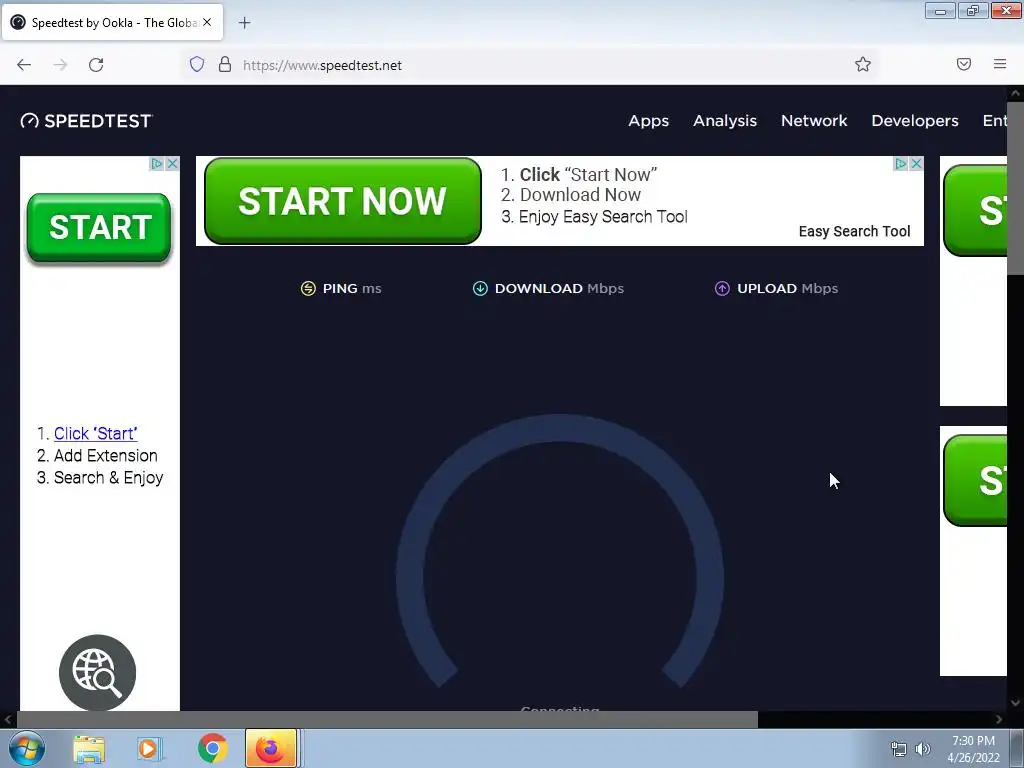Open the Windows Start menu
This screenshot has width=1024, height=768.
(x=27, y=748)
